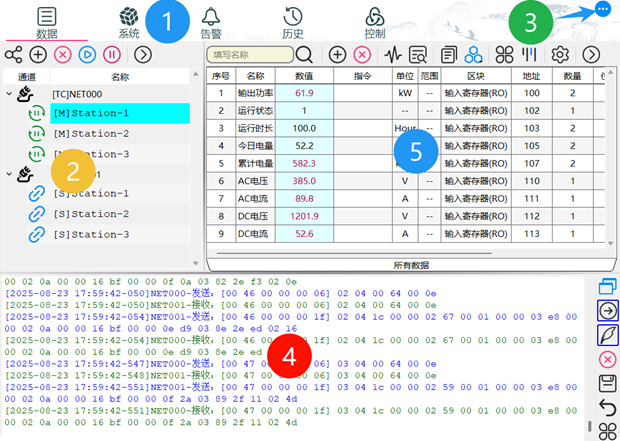Image resolution: width=620 pixels, height=441 pixels.
Task: Open the 控制 control tab
Action: click(x=374, y=23)
